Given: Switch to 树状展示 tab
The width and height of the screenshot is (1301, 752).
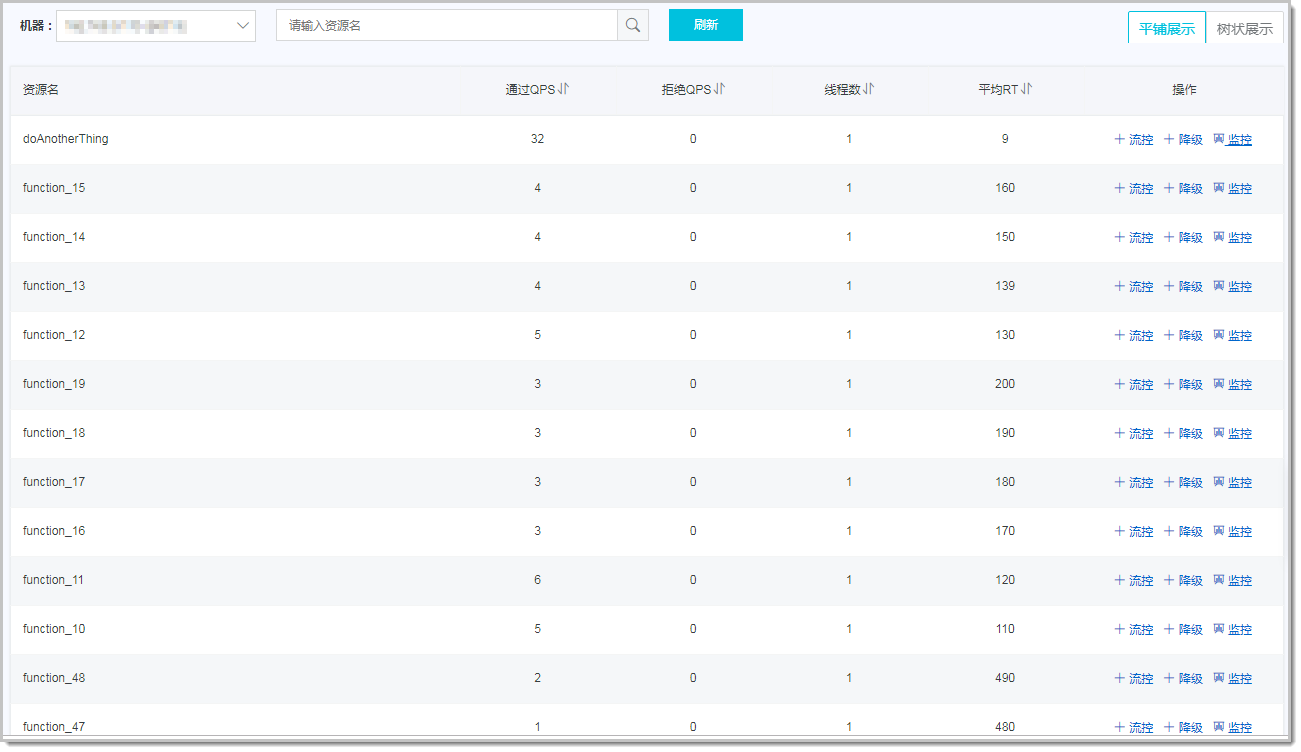Looking at the screenshot, I should tap(1245, 28).
